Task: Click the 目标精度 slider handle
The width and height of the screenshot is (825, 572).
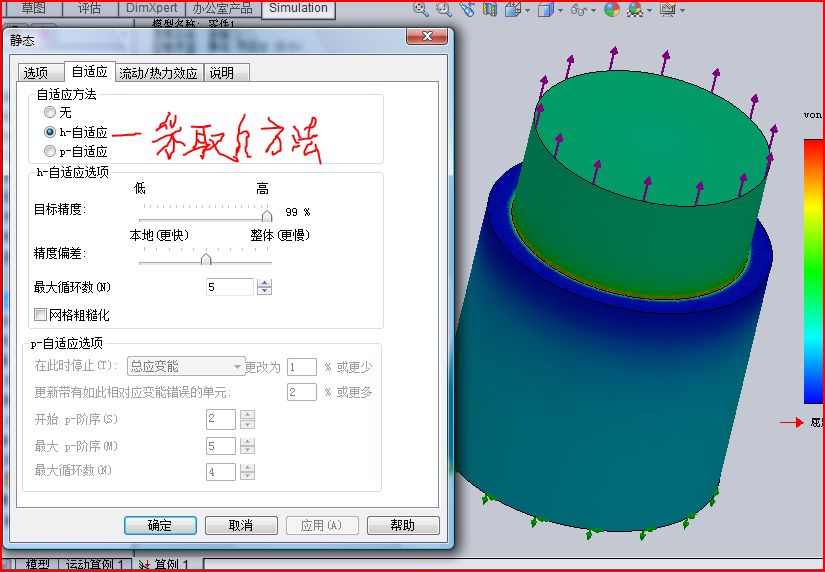Action: point(267,215)
